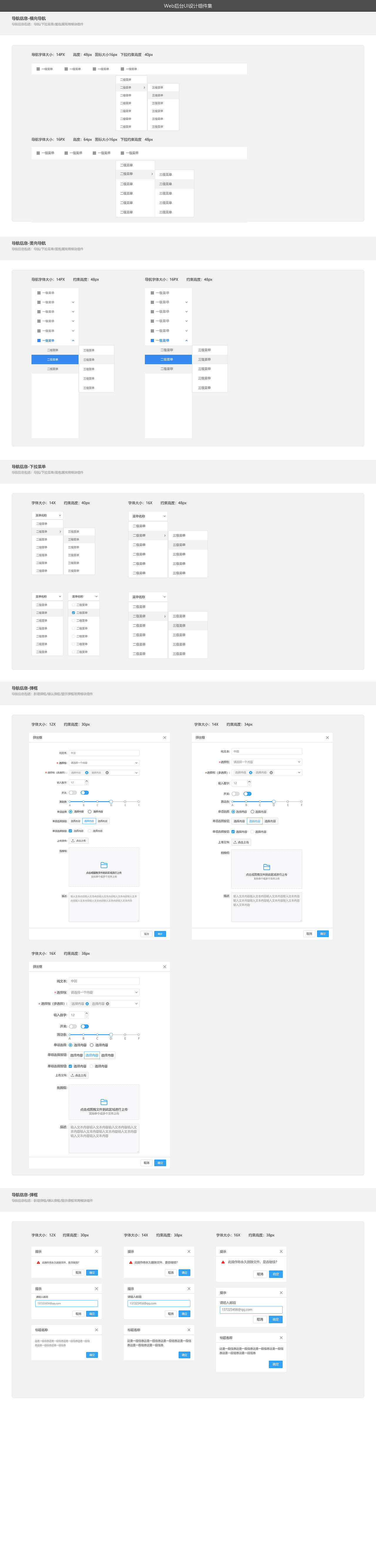
Task: Uncheck the checked 二级菜单 in checkbox dropdown list
Action: click(74, 612)
